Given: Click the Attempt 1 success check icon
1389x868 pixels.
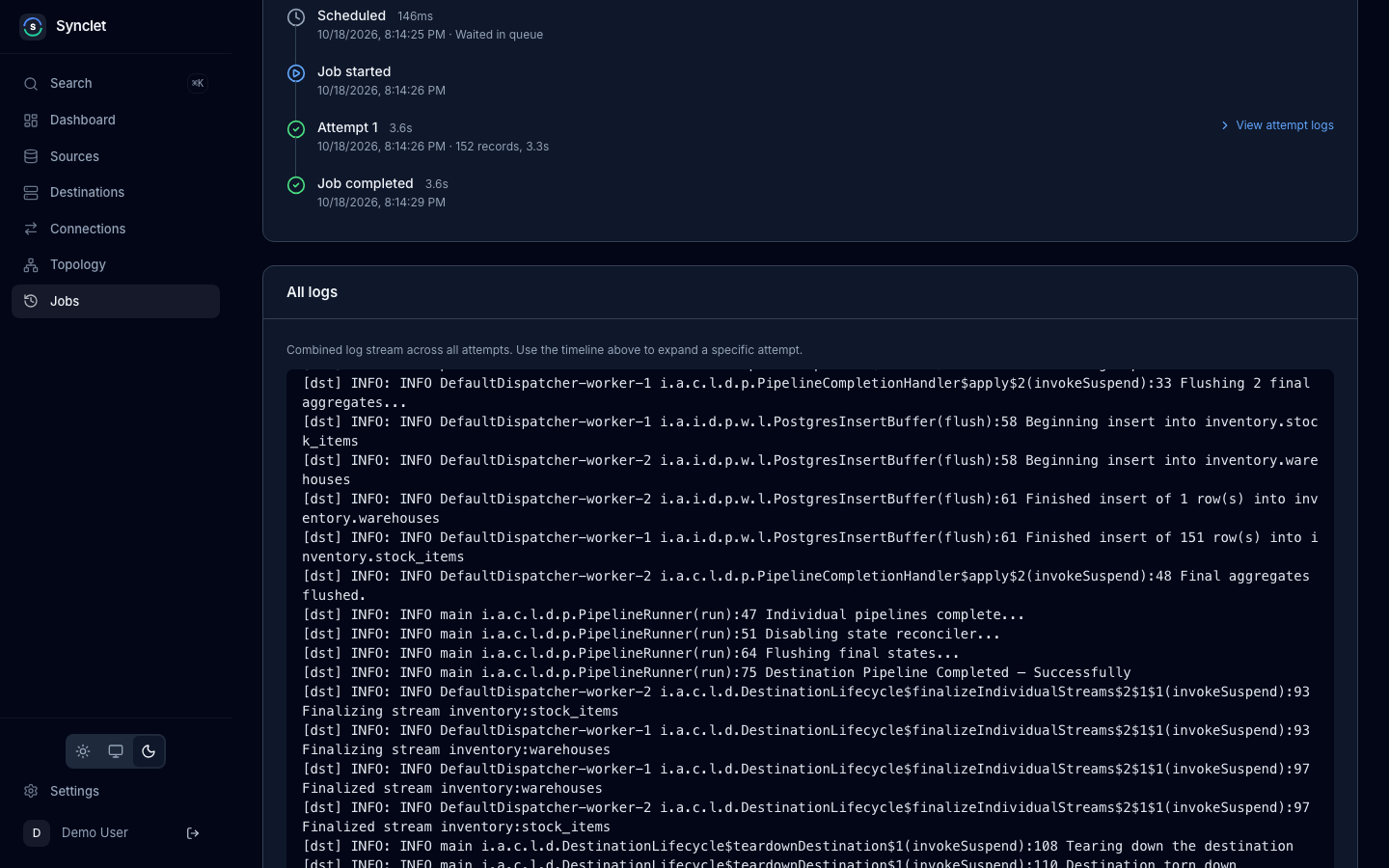Looking at the screenshot, I should (x=296, y=129).
